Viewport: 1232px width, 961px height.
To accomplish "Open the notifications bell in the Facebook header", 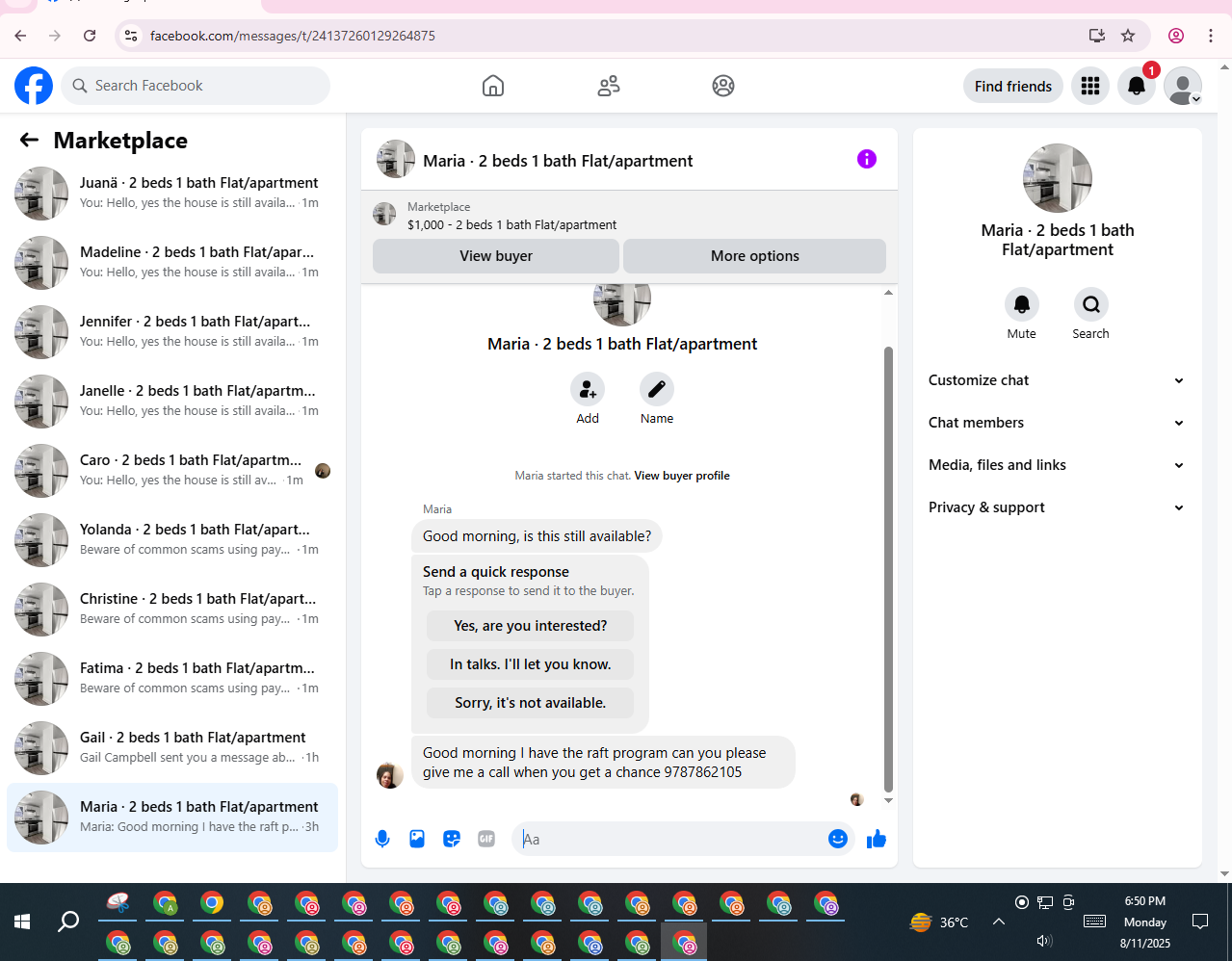I will pos(1137,86).
